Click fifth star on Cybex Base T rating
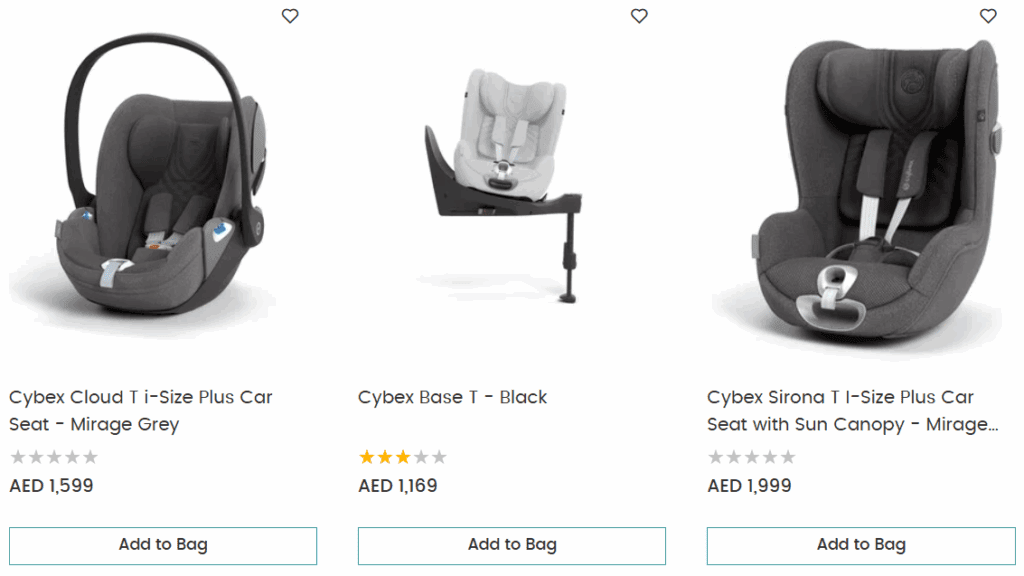1024x576 pixels. tap(439, 457)
